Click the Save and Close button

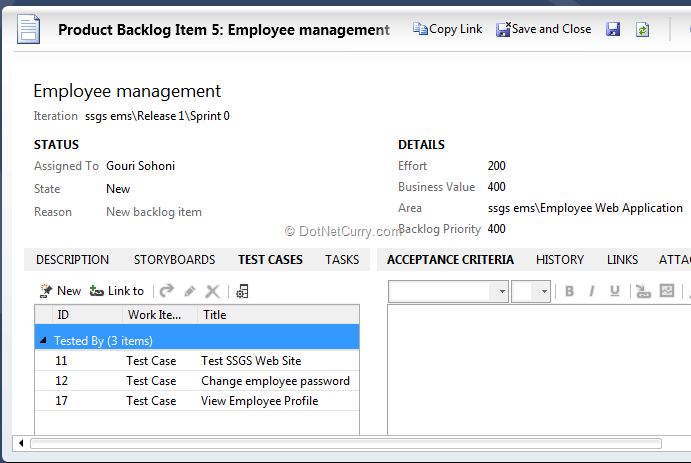click(x=544, y=29)
